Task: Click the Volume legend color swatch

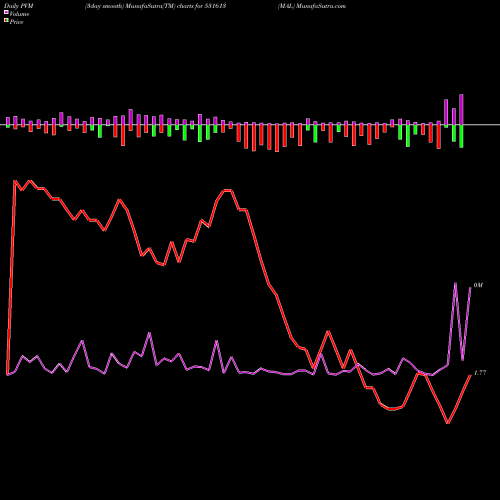Action: pos(6,12)
